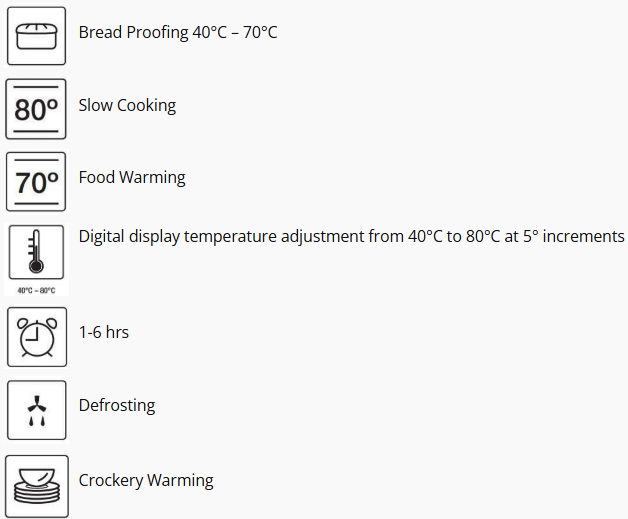Viewport: 628px width, 519px height.
Task: Click the 40°C – 80°C caption under thermometer
Action: click(36, 290)
